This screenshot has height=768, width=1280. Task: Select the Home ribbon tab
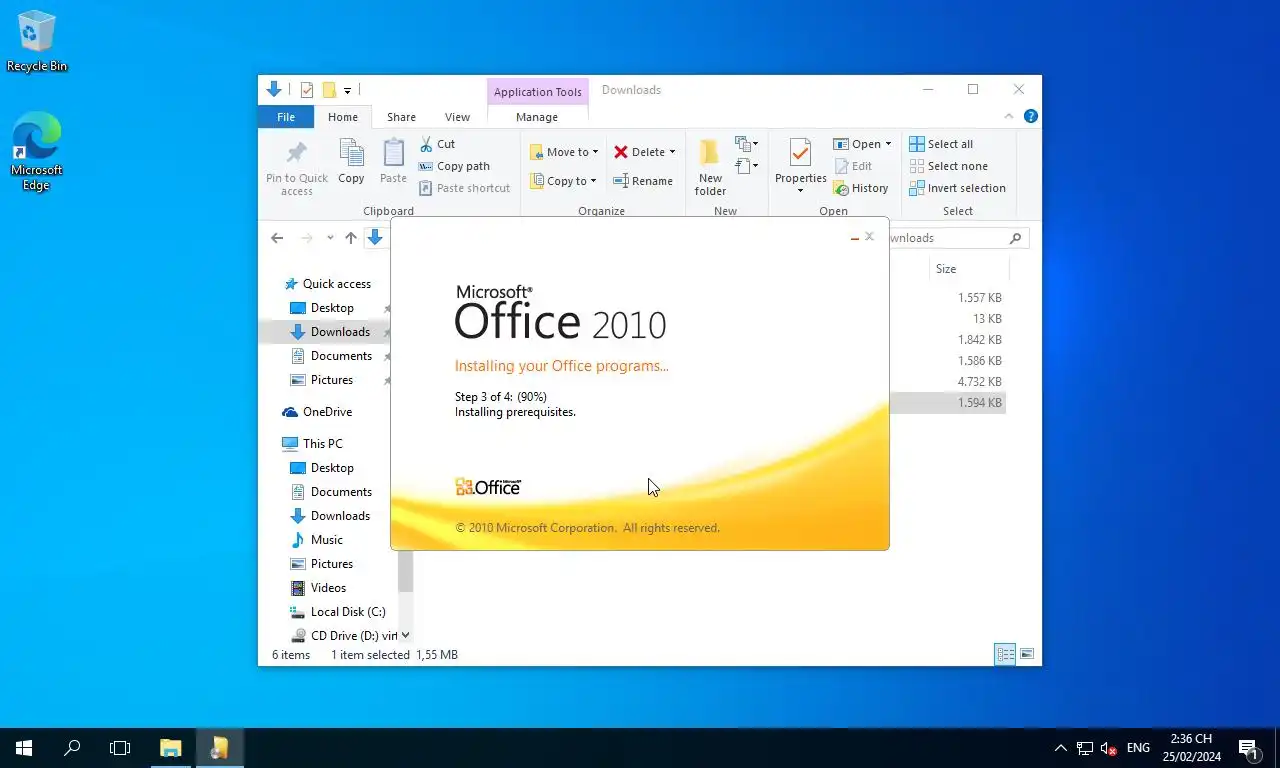[x=343, y=117]
